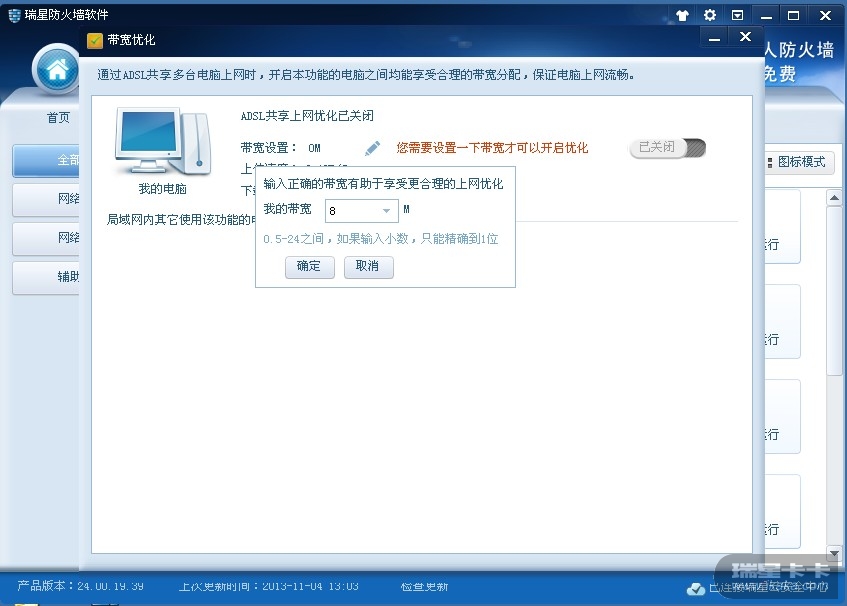The image size is (847, 606).
Task: Maximize the main 瑞星防火墙 window
Action: (x=793, y=16)
